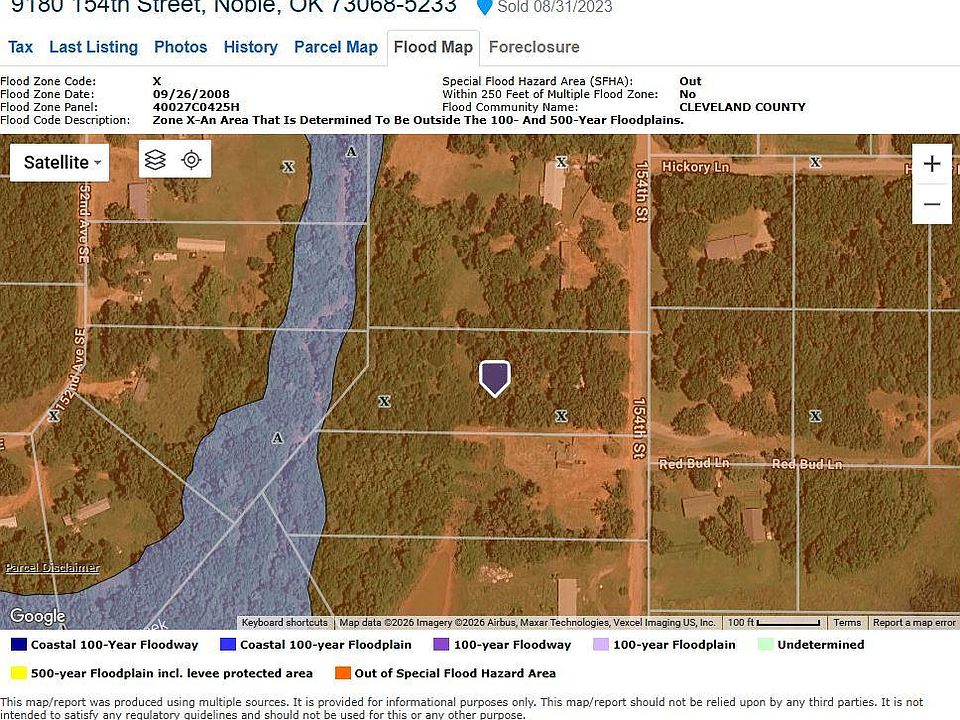Click the 100-year Floodway purple swatch
Screen dimensions: 960x720
441,645
